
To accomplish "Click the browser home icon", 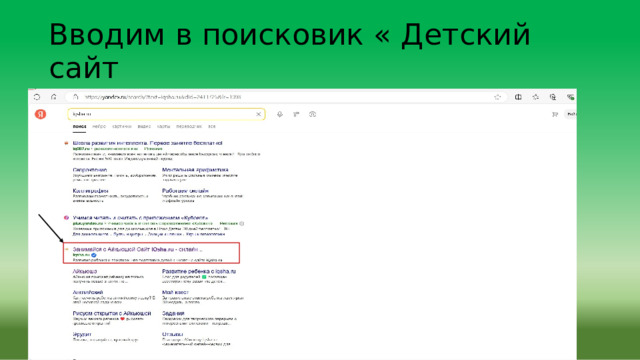I will pos(53,97).
